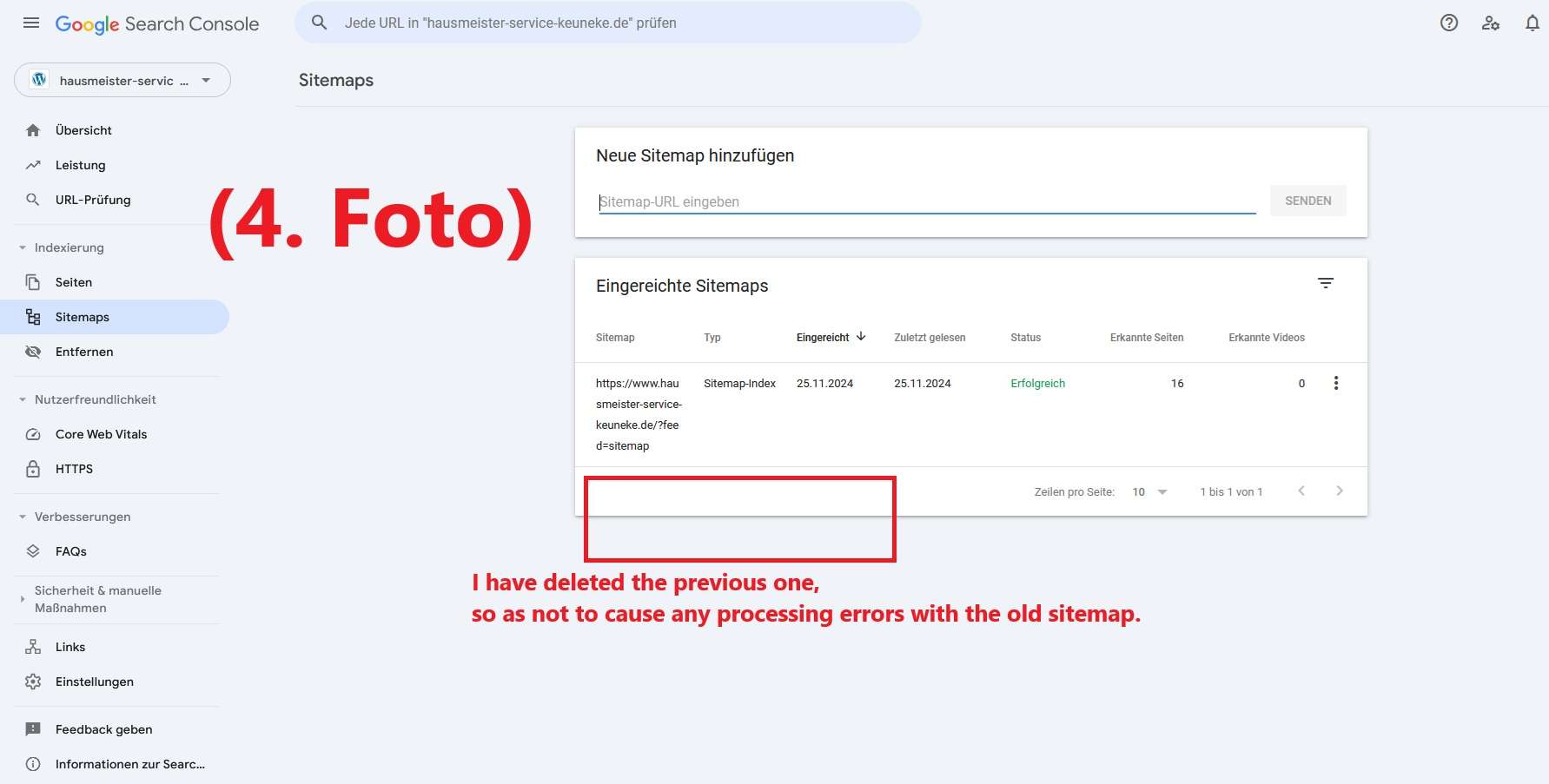Focus the Sitemap-URL eingeben field

927,201
